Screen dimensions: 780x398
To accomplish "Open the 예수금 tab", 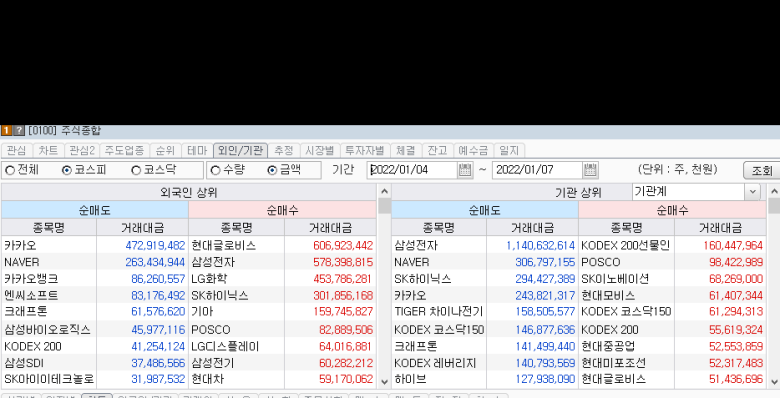I will [473, 150].
